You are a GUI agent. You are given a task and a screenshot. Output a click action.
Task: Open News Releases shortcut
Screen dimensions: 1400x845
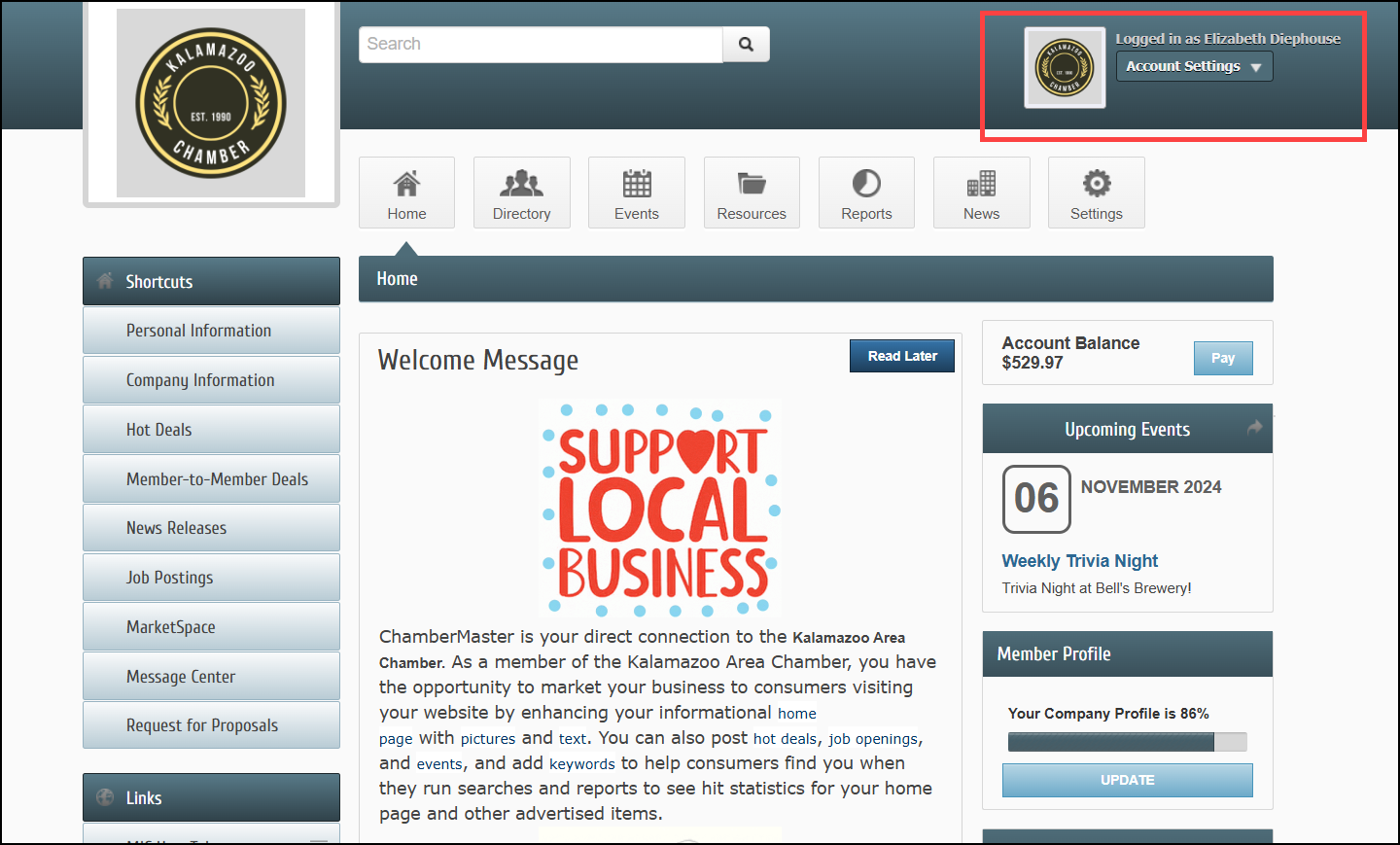(211, 528)
